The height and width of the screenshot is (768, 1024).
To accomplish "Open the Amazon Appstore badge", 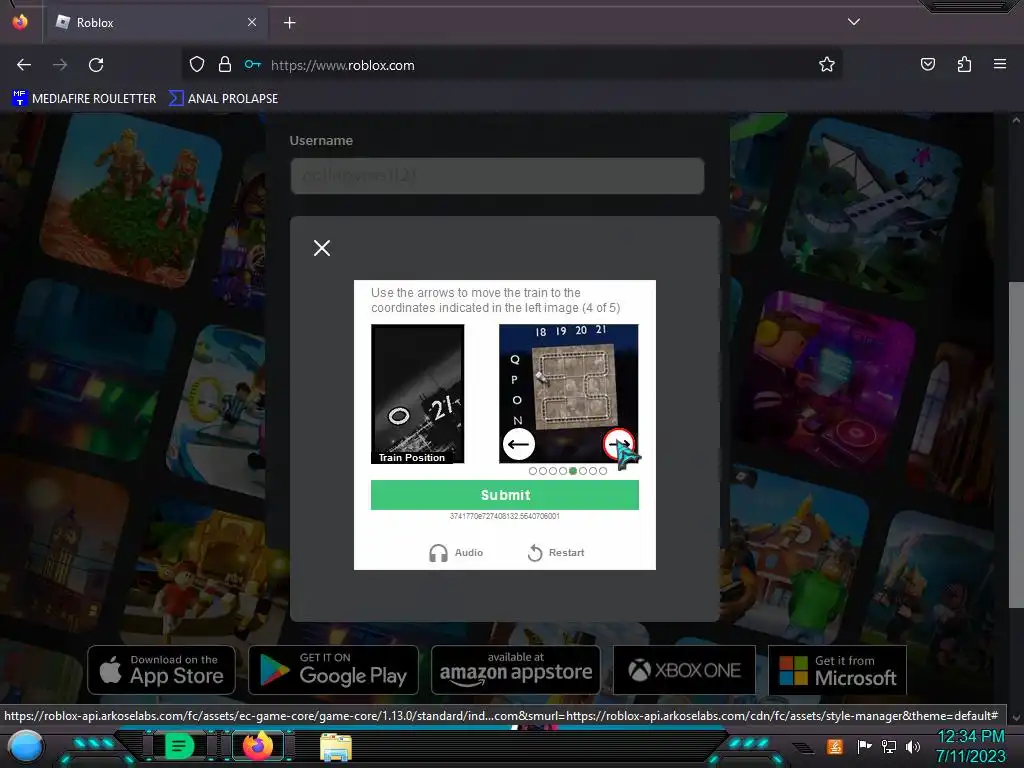I will tap(515, 670).
